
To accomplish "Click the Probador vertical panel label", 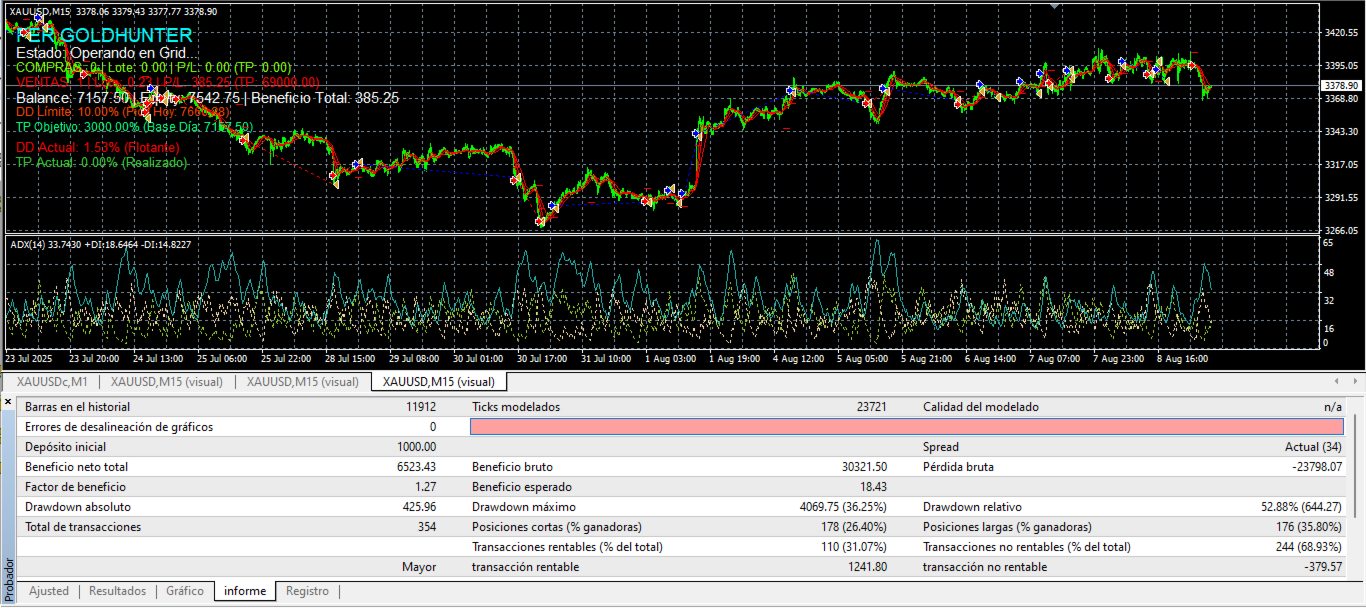I will (9, 576).
